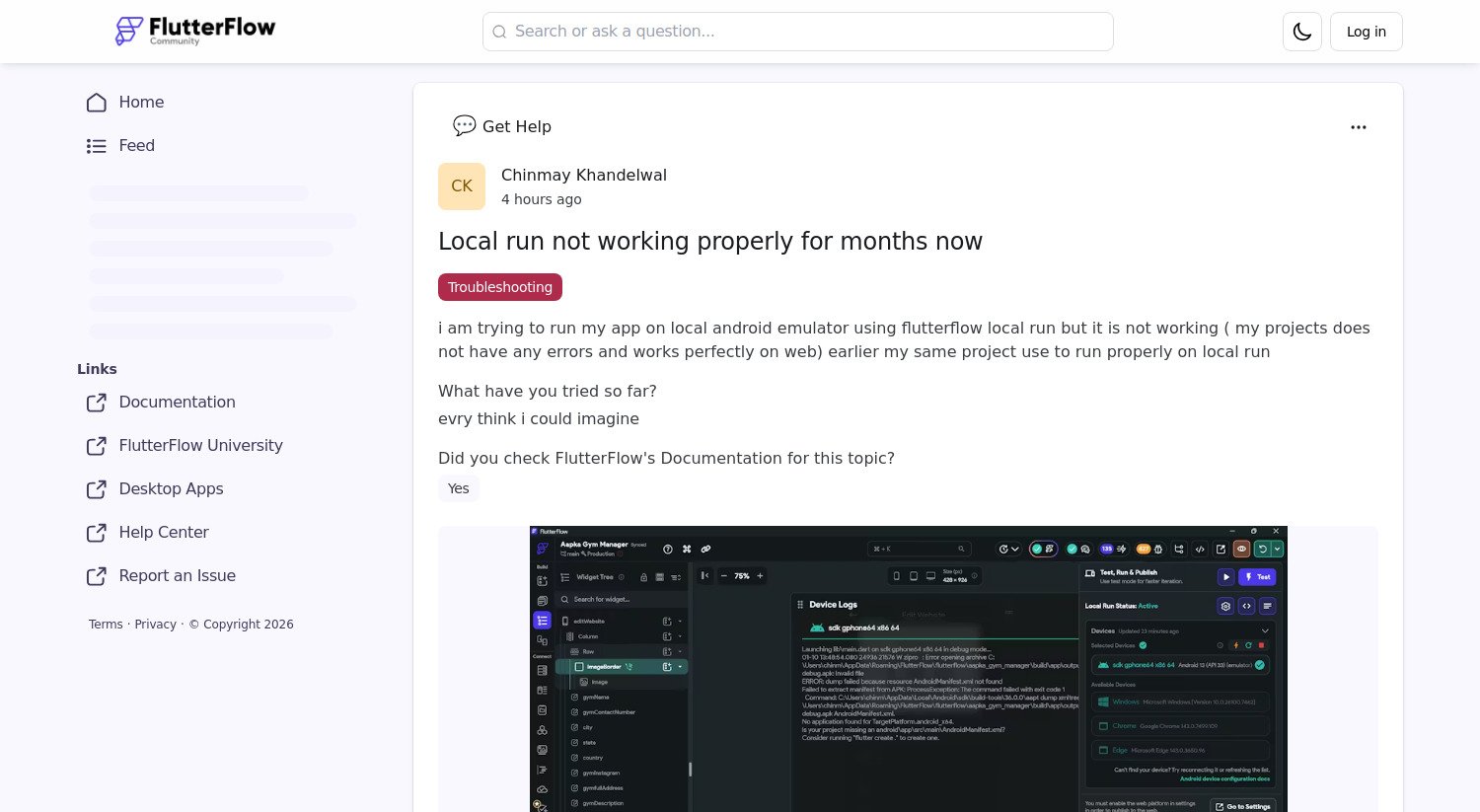Select Feed in the left sidebar

tap(136, 146)
